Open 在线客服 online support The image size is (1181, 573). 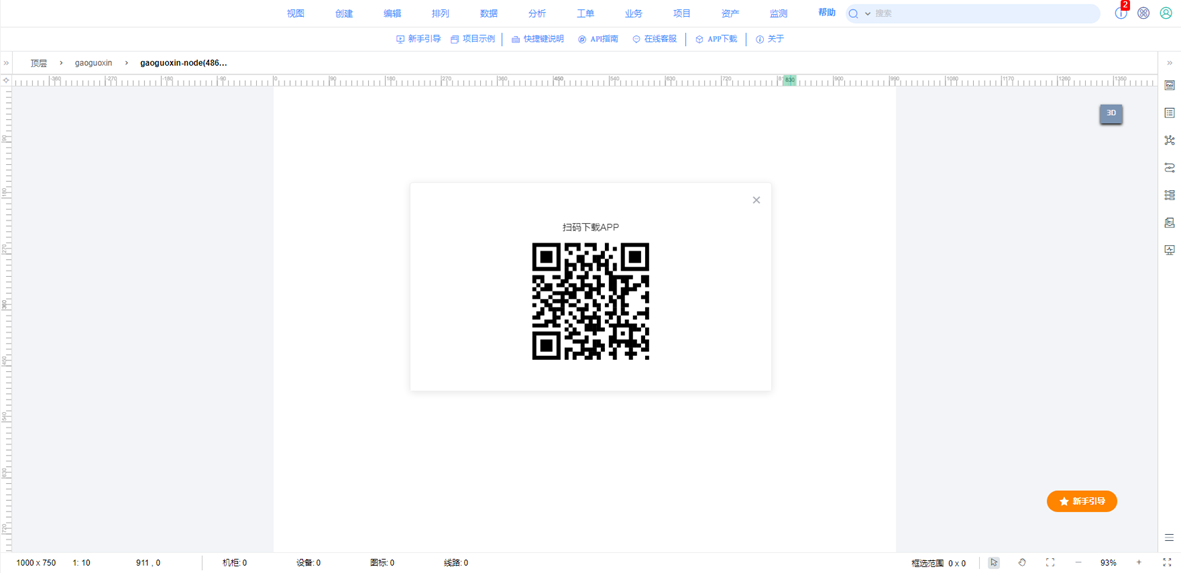click(655, 39)
